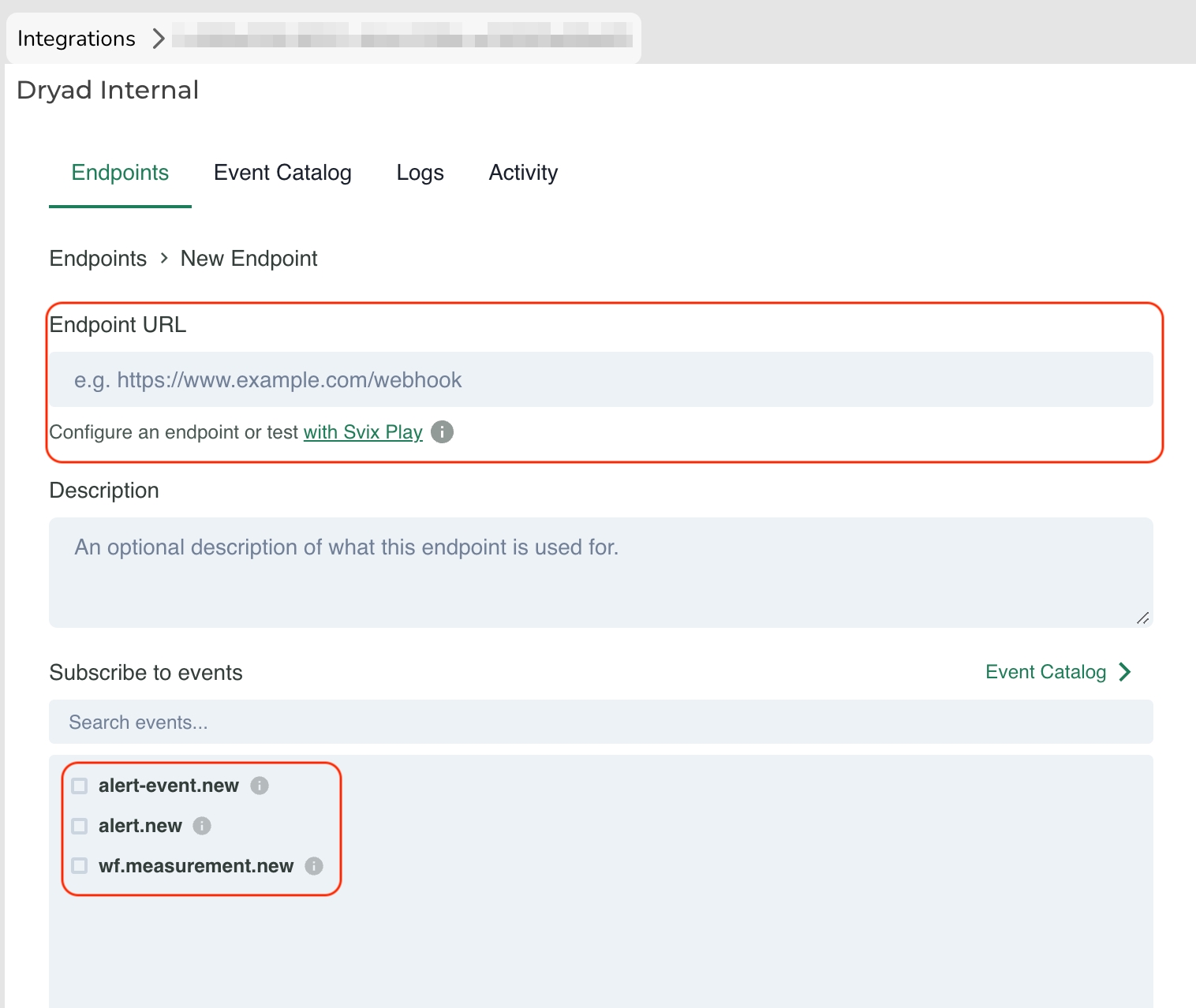Screen dimensions: 1196x1008
Task: Click chevron between Endpoints and New Endpoint
Action: tap(164, 259)
